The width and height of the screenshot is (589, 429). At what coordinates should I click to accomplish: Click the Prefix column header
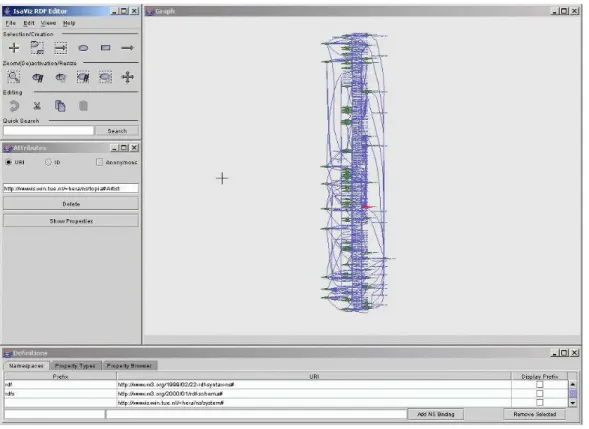click(60, 376)
